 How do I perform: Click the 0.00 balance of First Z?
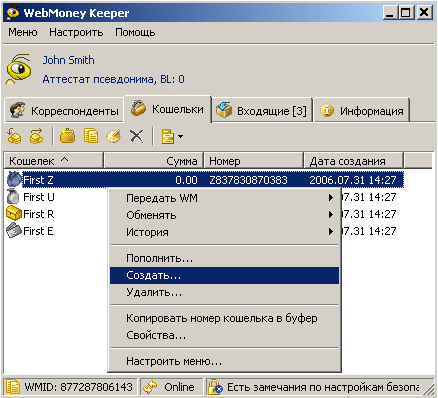click(x=186, y=180)
